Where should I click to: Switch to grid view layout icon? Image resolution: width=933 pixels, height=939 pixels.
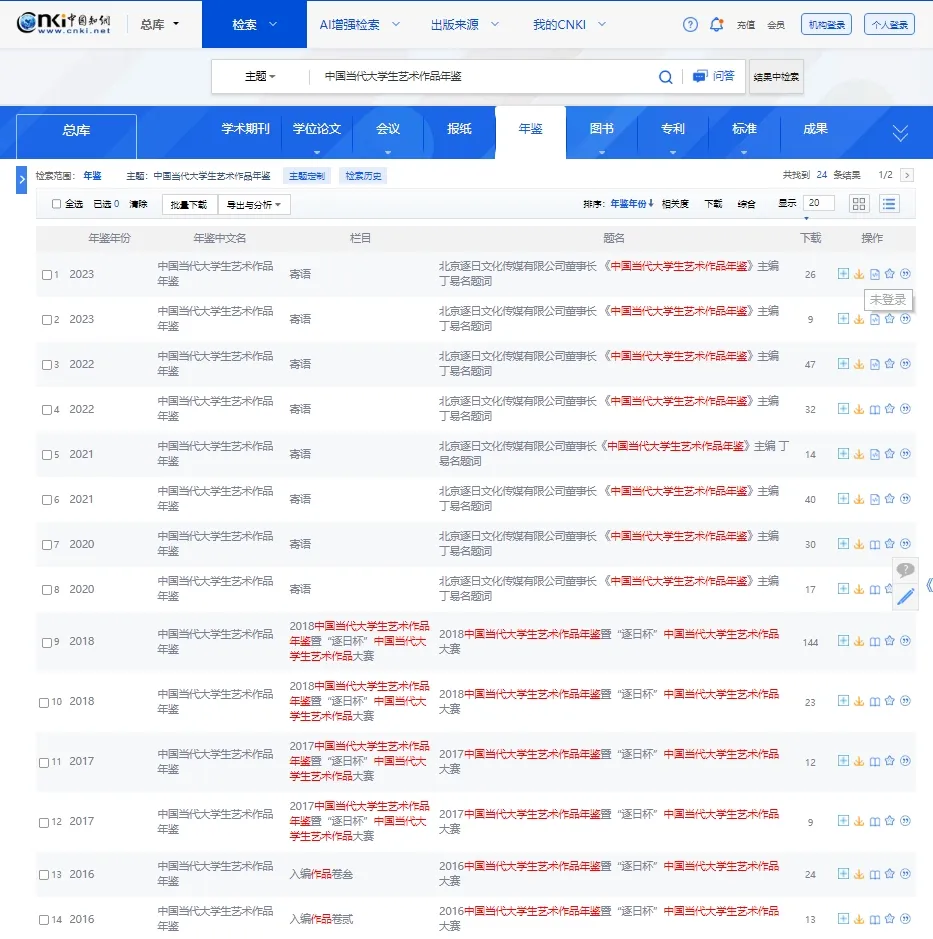coord(859,204)
